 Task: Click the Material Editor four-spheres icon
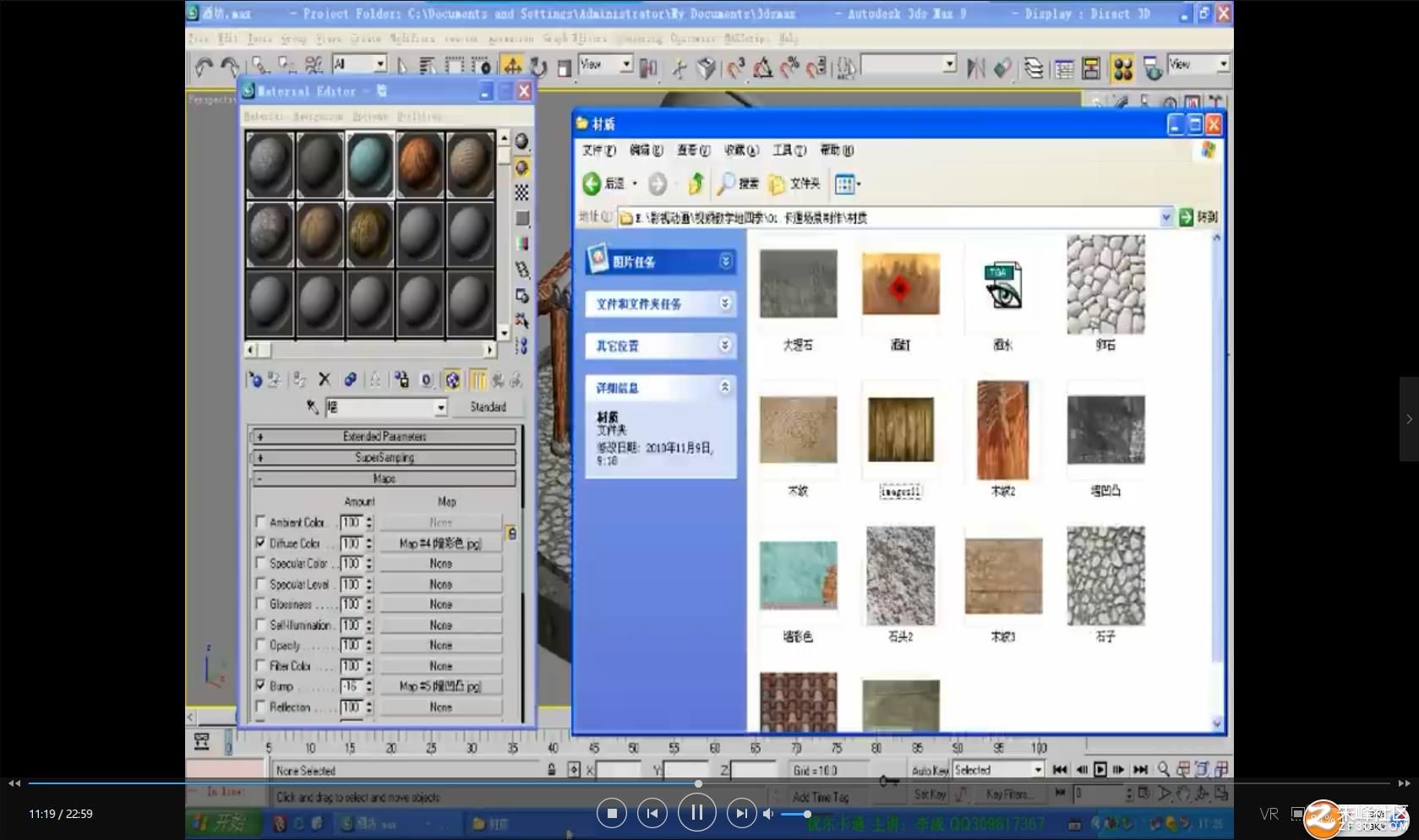point(1122,68)
